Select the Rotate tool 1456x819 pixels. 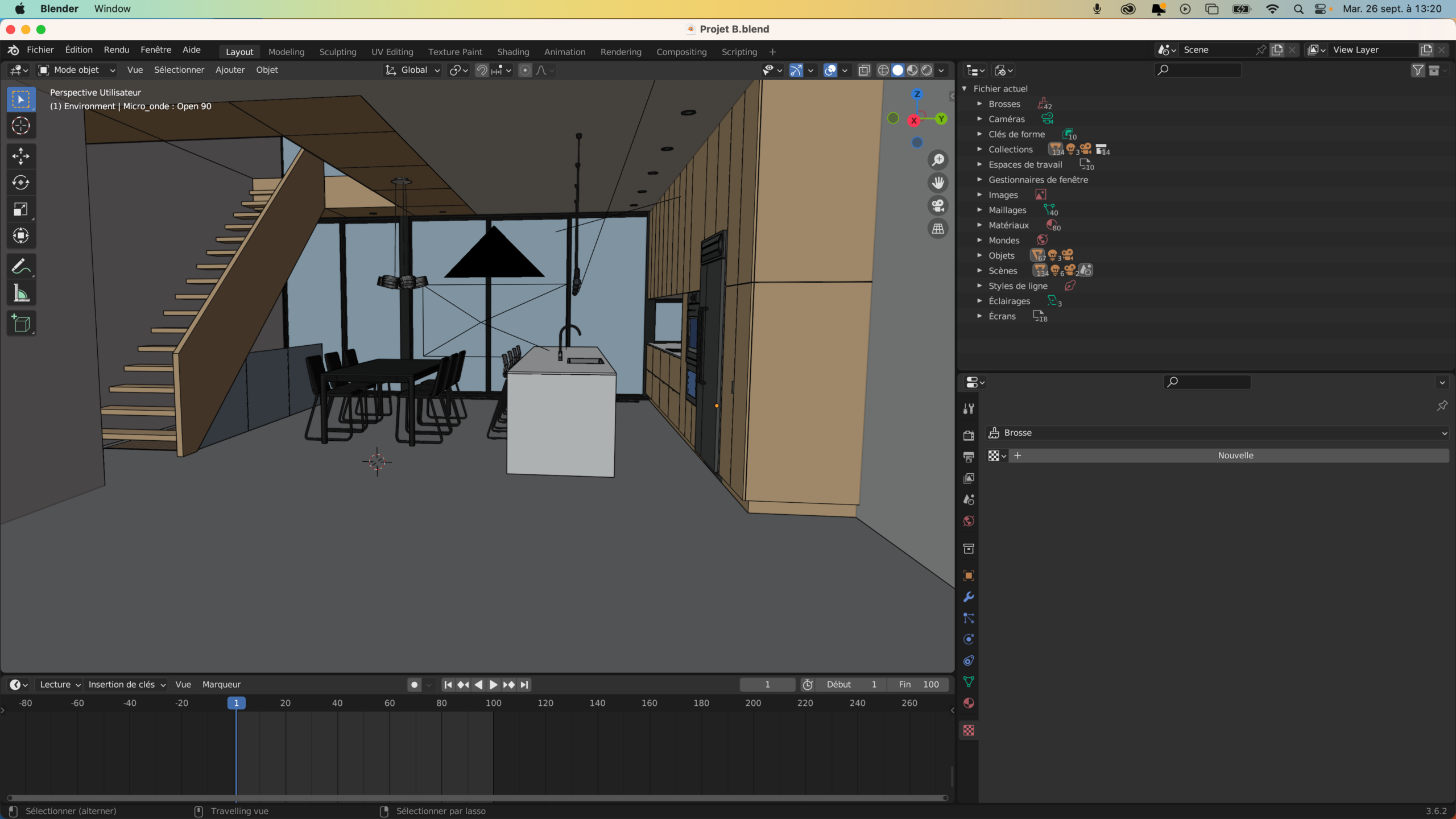pyautogui.click(x=21, y=183)
